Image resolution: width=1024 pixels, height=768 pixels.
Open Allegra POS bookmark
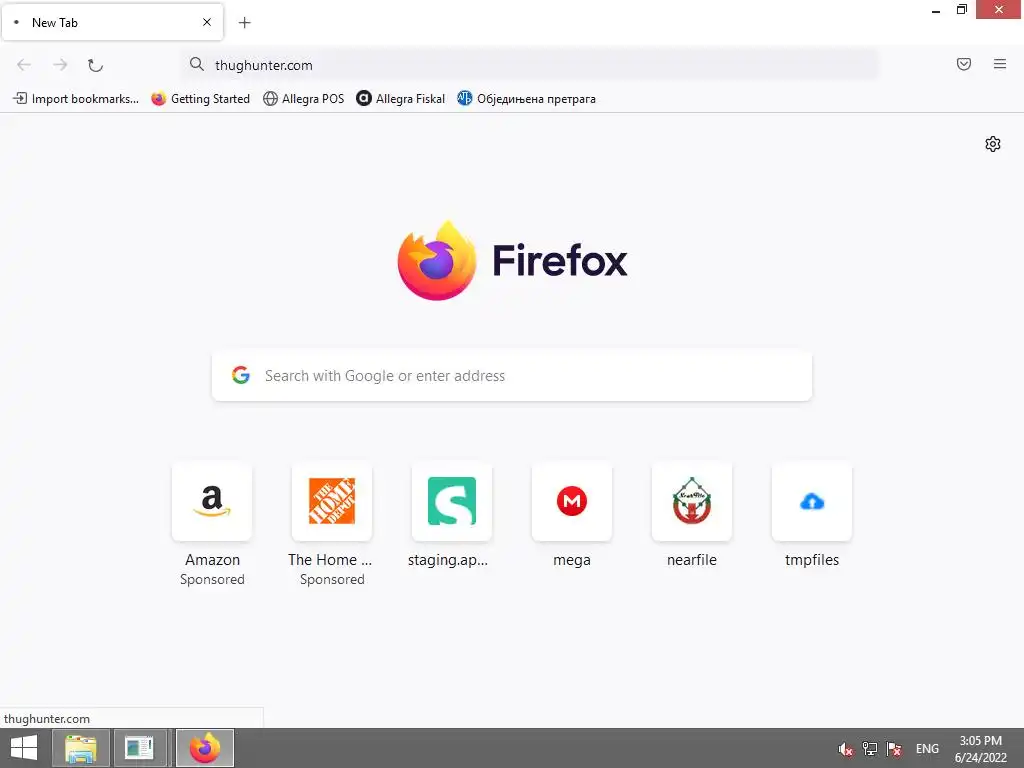tap(303, 99)
